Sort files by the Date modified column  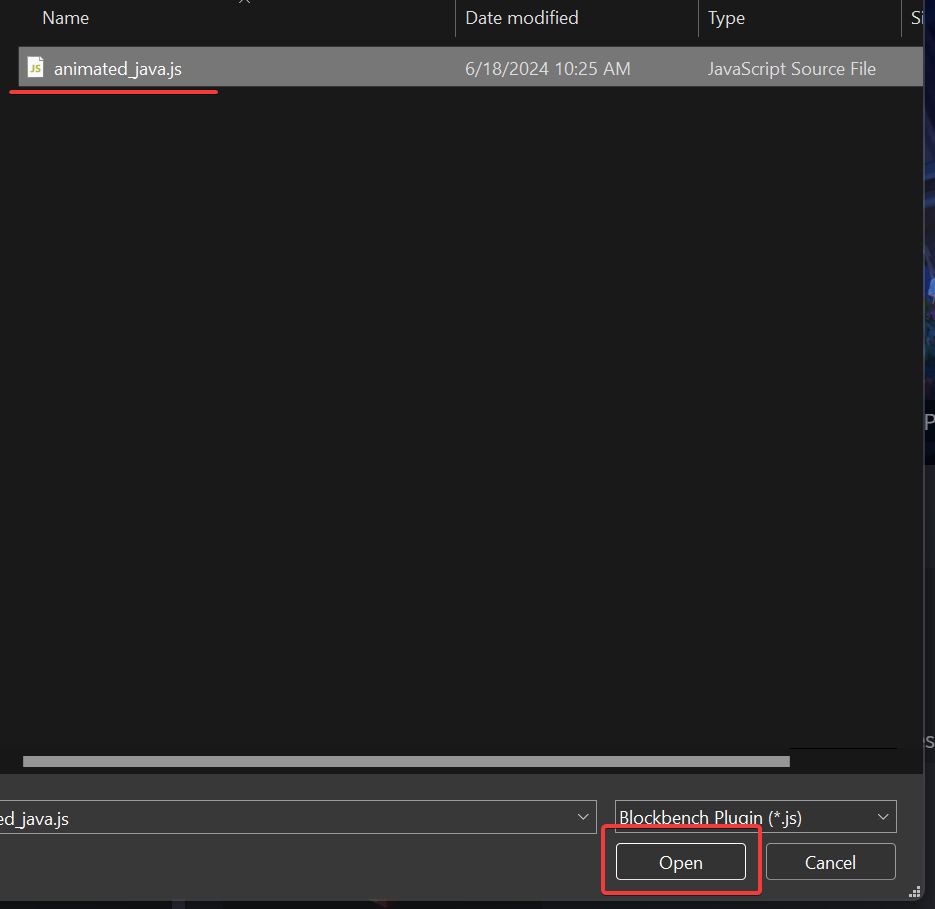[521, 18]
